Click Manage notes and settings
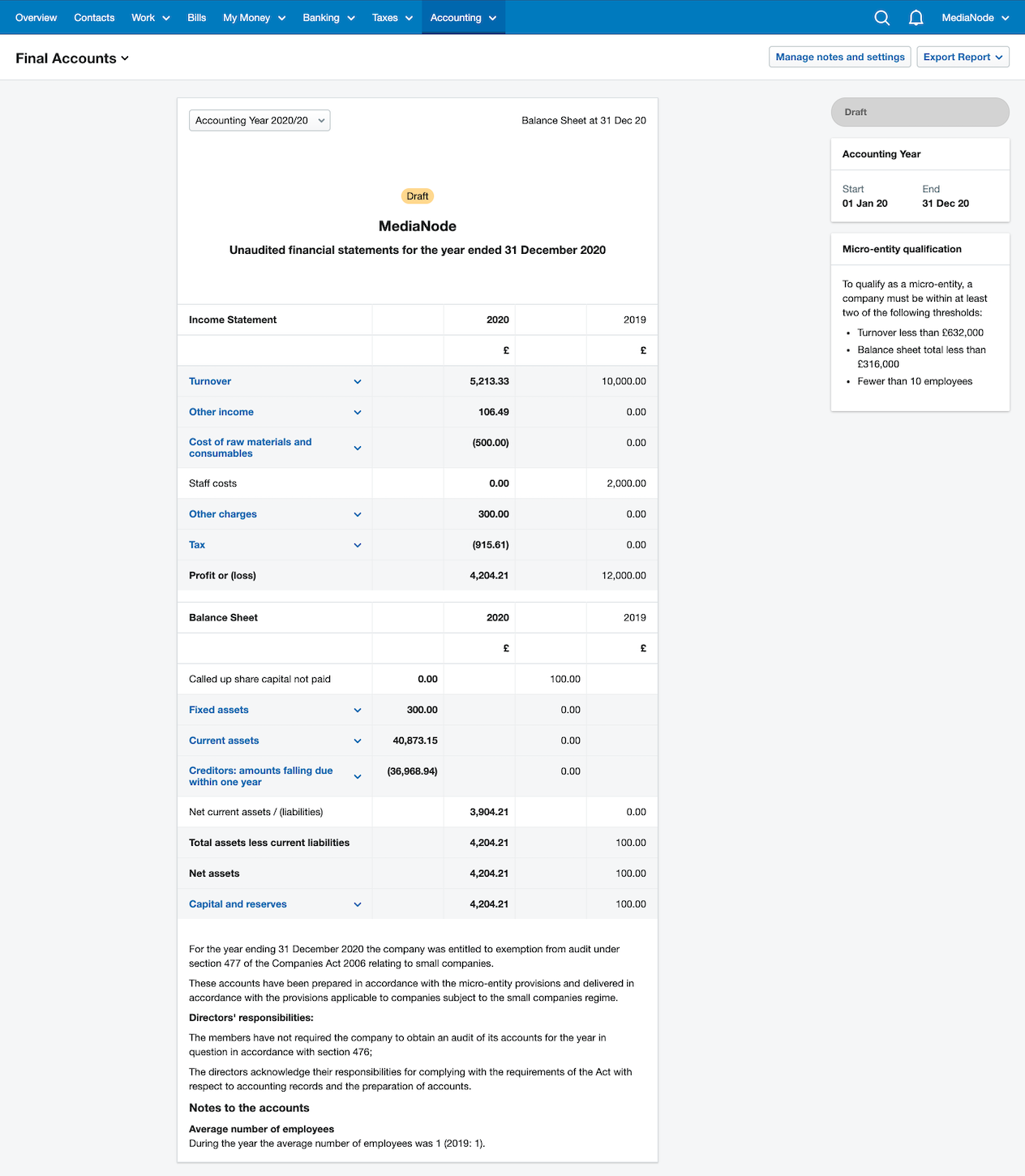 (839, 57)
